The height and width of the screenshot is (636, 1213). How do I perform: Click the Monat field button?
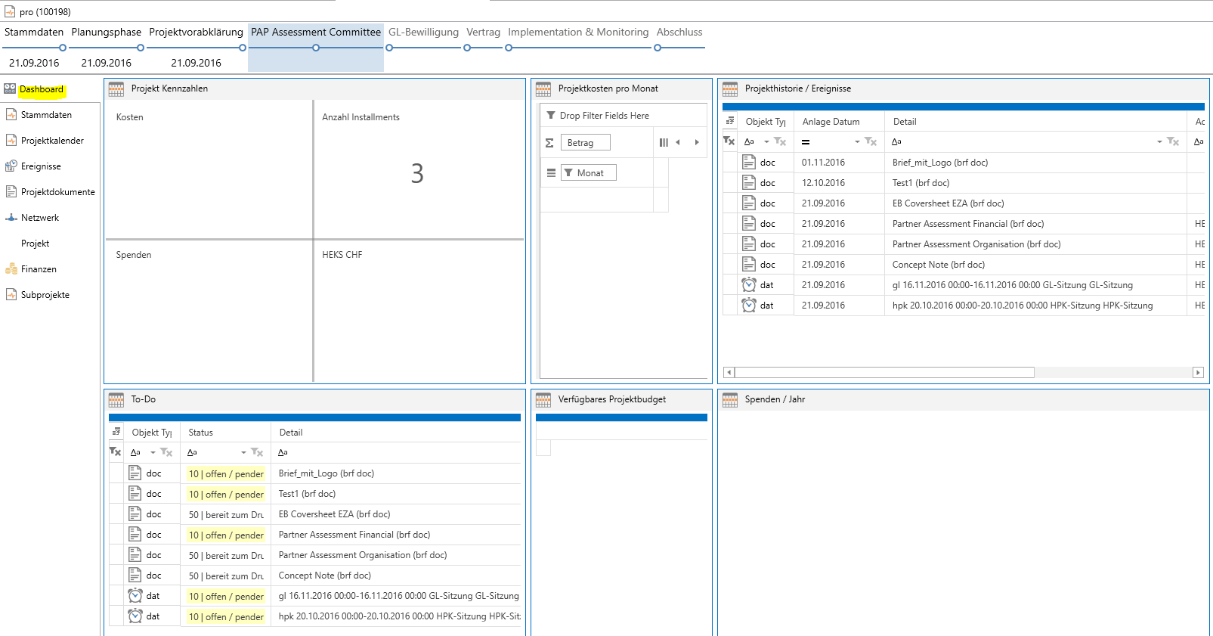(587, 173)
